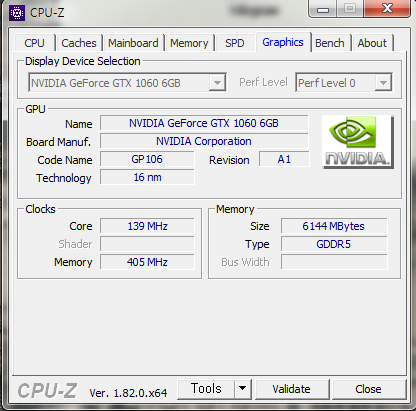Click the GPU Name field
The width and height of the screenshot is (416, 411).
204,123
